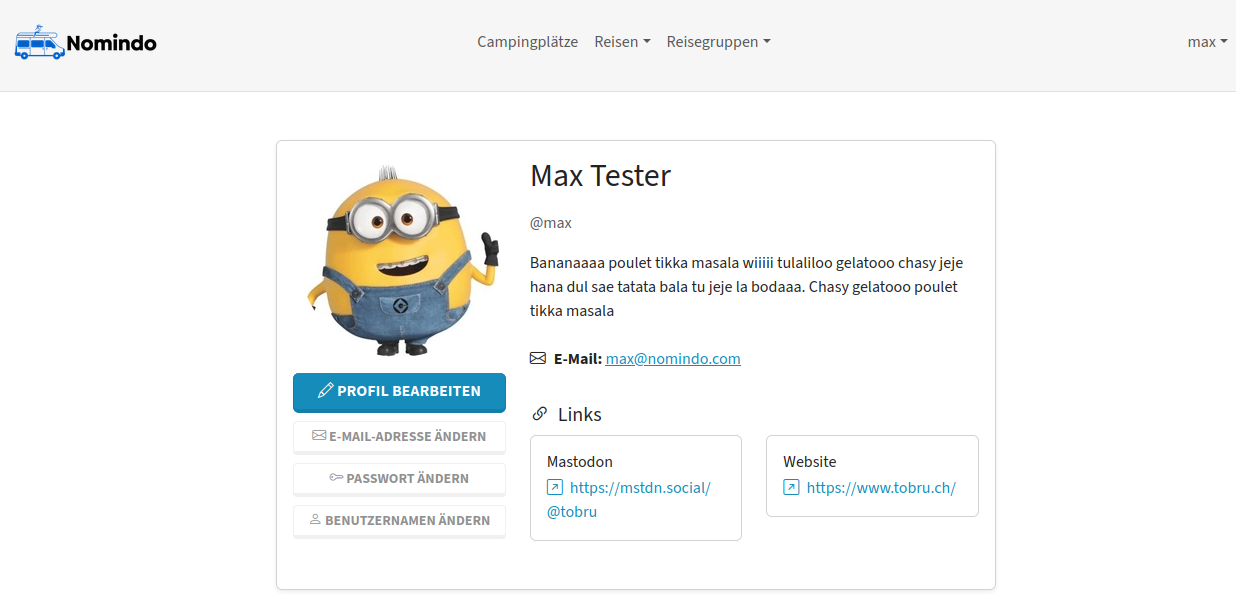Screen dimensions: 1236x608
Task: Click the Links section heading
Action: (x=580, y=414)
